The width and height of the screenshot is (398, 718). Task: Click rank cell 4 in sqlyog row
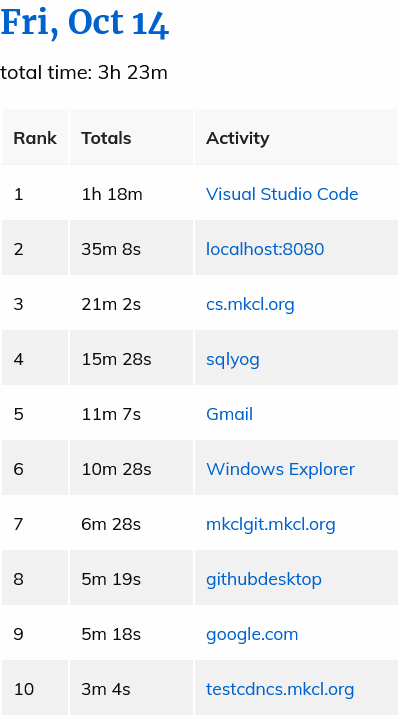[x=35, y=358]
